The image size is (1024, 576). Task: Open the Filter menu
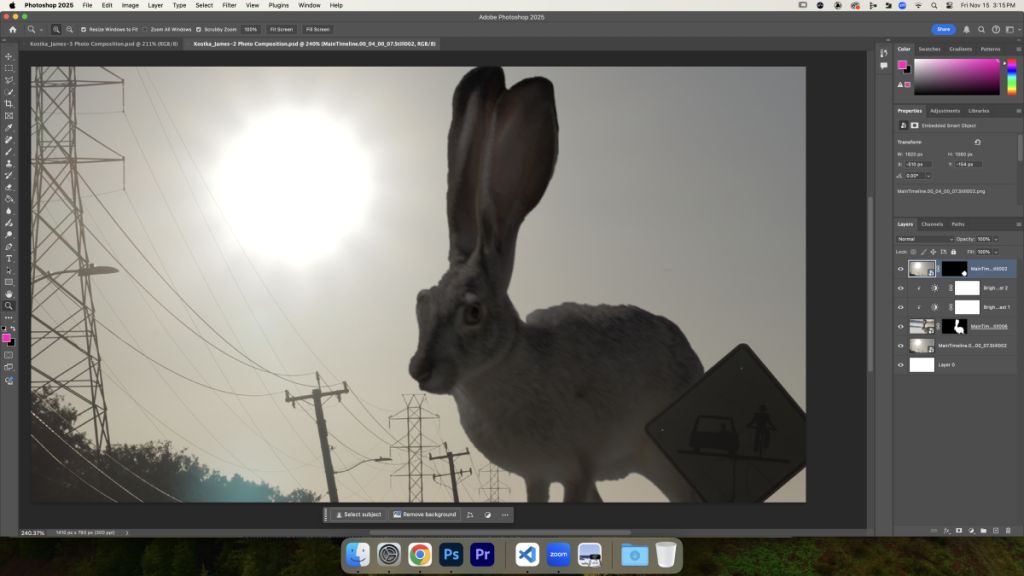coord(229,5)
